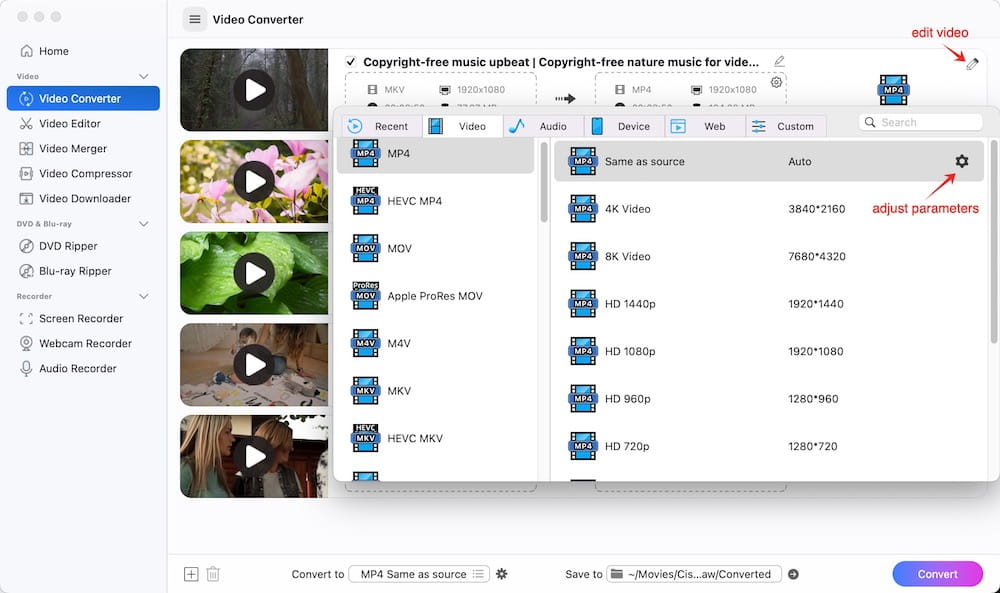Switch to the Device tab

(x=624, y=126)
